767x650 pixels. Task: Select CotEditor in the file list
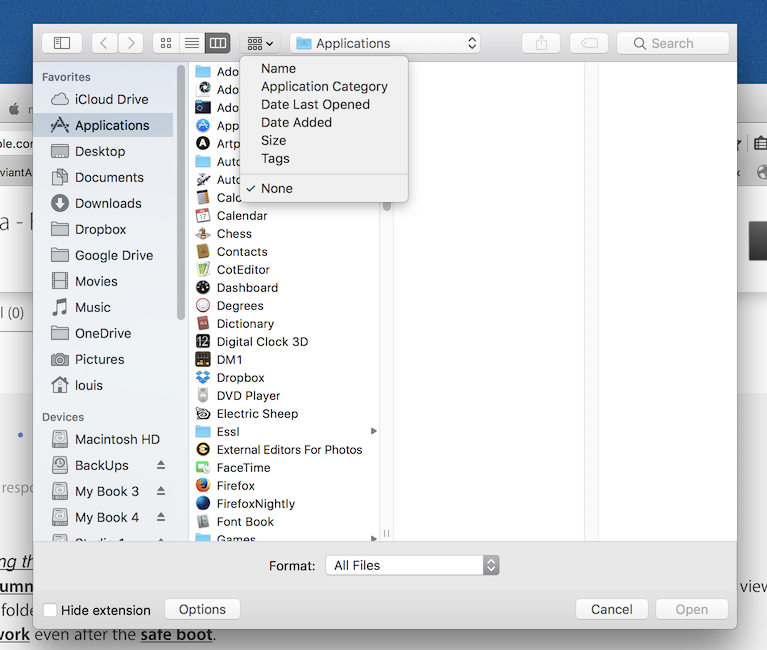click(x=286, y=269)
